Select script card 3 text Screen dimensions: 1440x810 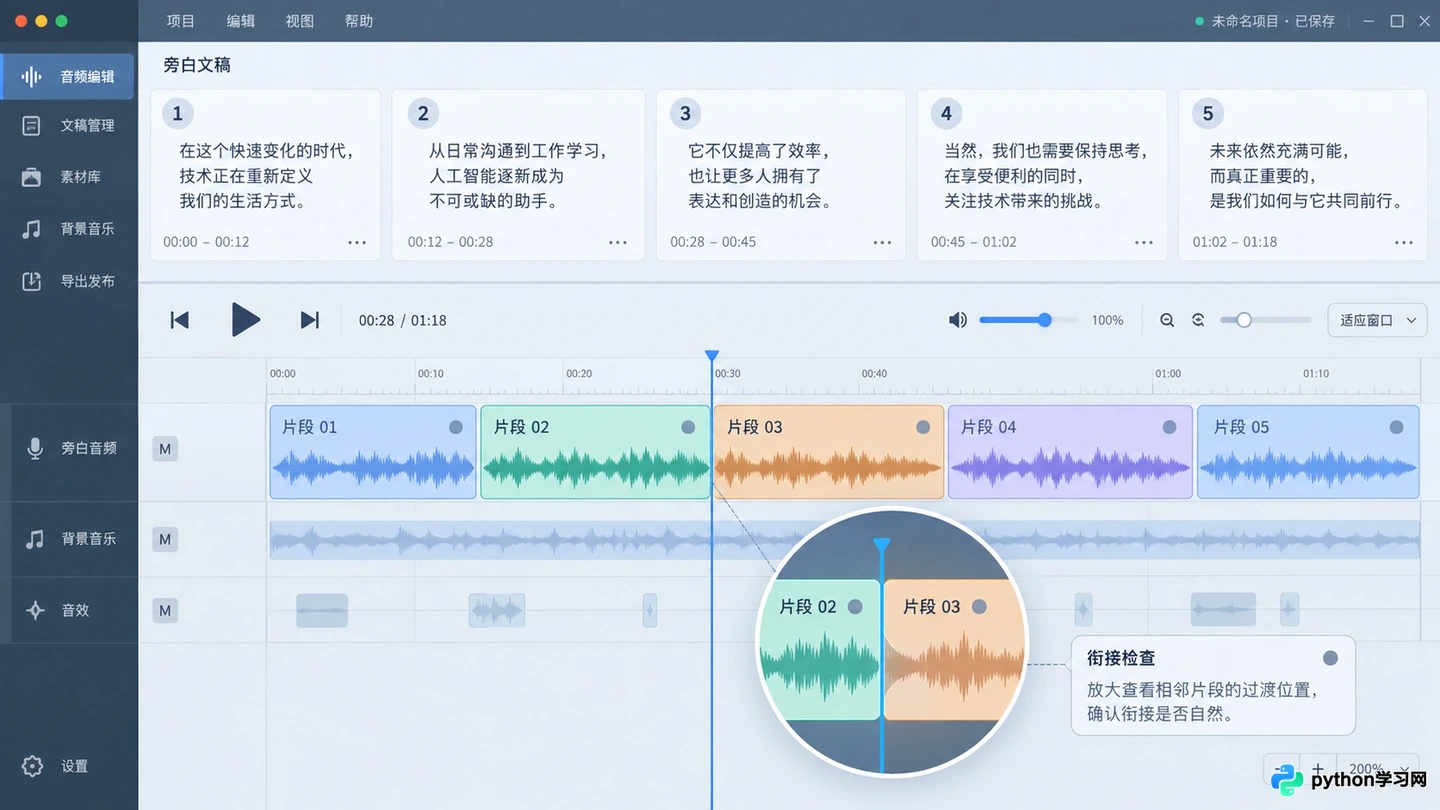tap(761, 176)
